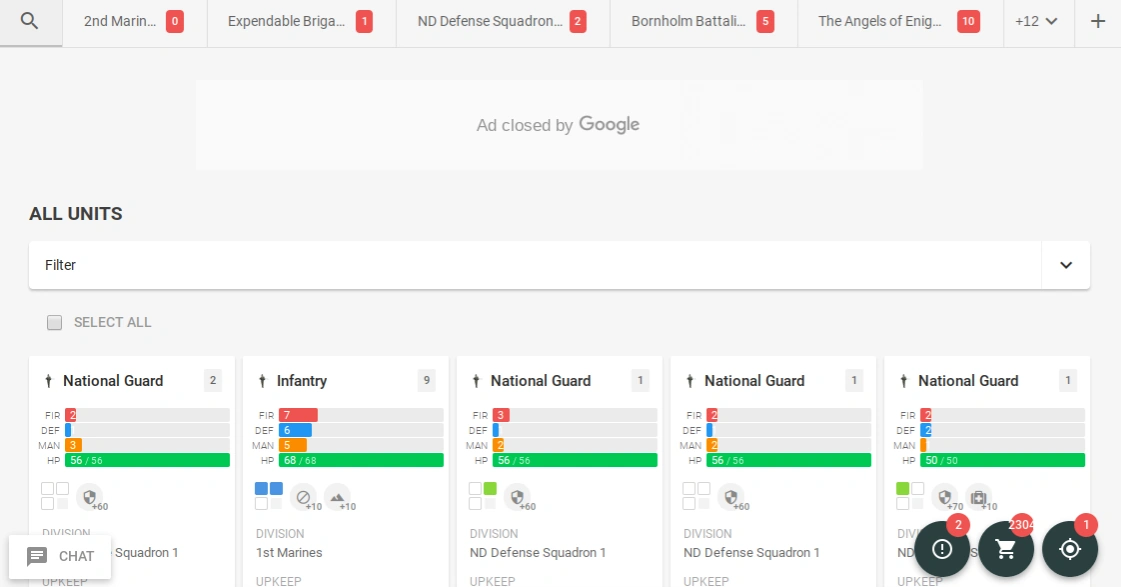Click the Infantry unit card title
The width and height of the screenshot is (1121, 587).
[302, 381]
